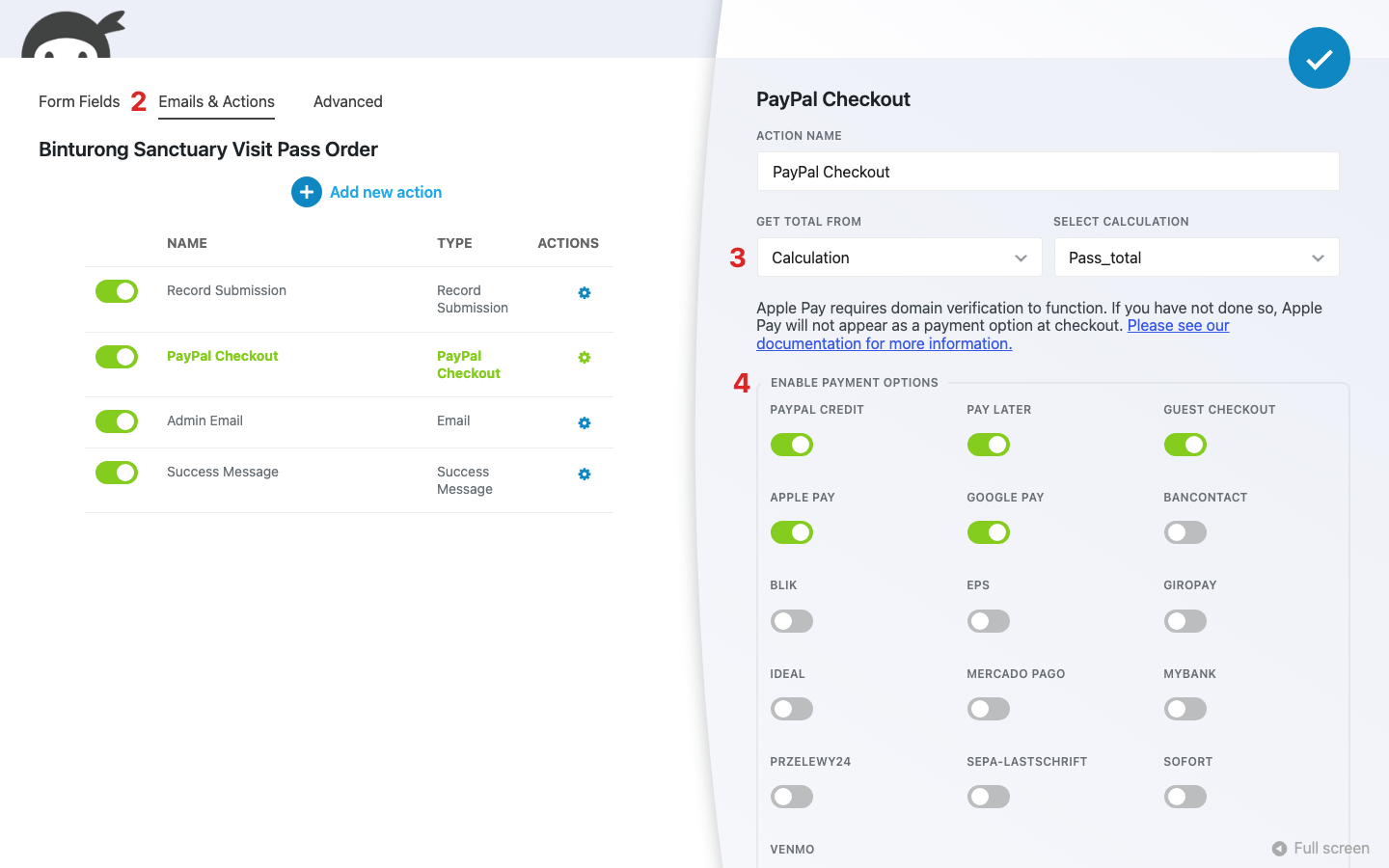This screenshot has height=868, width=1389.
Task: Disable the Success Message action toggle
Action: [117, 473]
